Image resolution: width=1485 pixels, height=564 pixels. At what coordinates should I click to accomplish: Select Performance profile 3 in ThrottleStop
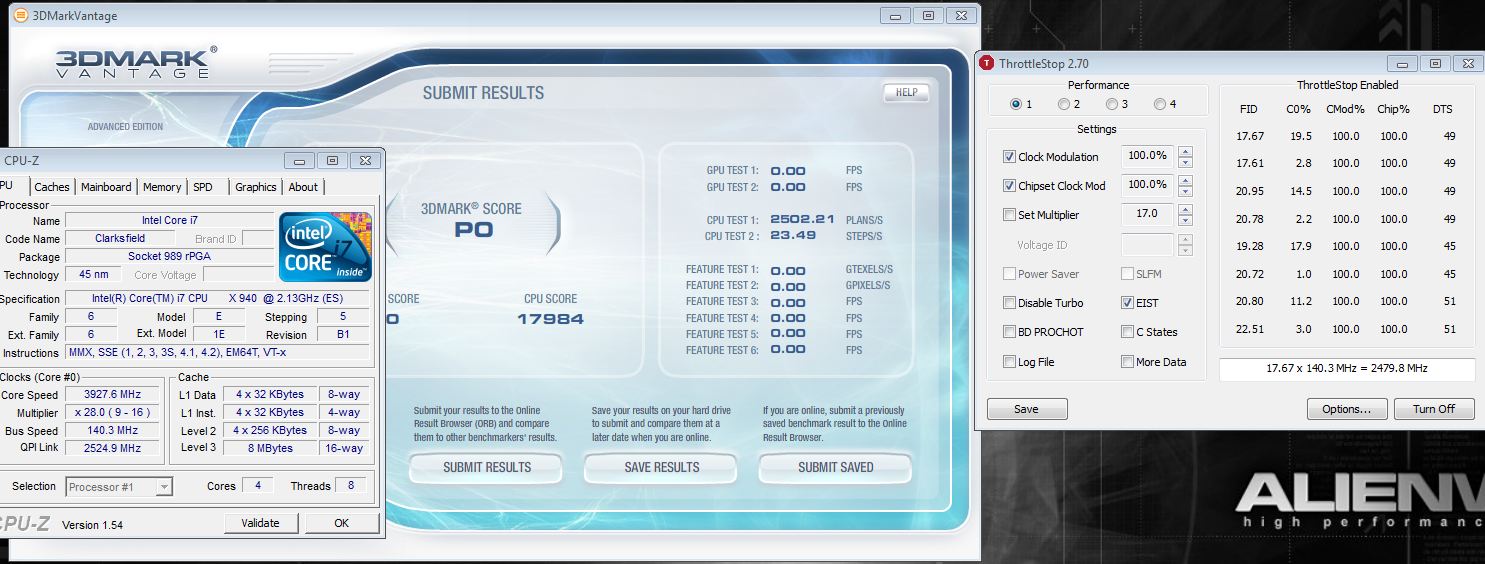[1111, 104]
